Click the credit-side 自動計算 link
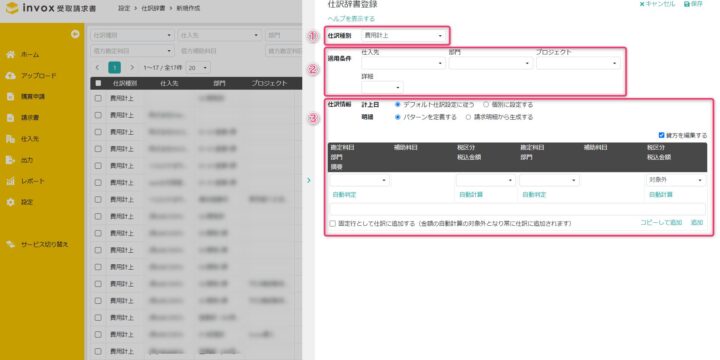This screenshot has width=720, height=360. point(661,195)
